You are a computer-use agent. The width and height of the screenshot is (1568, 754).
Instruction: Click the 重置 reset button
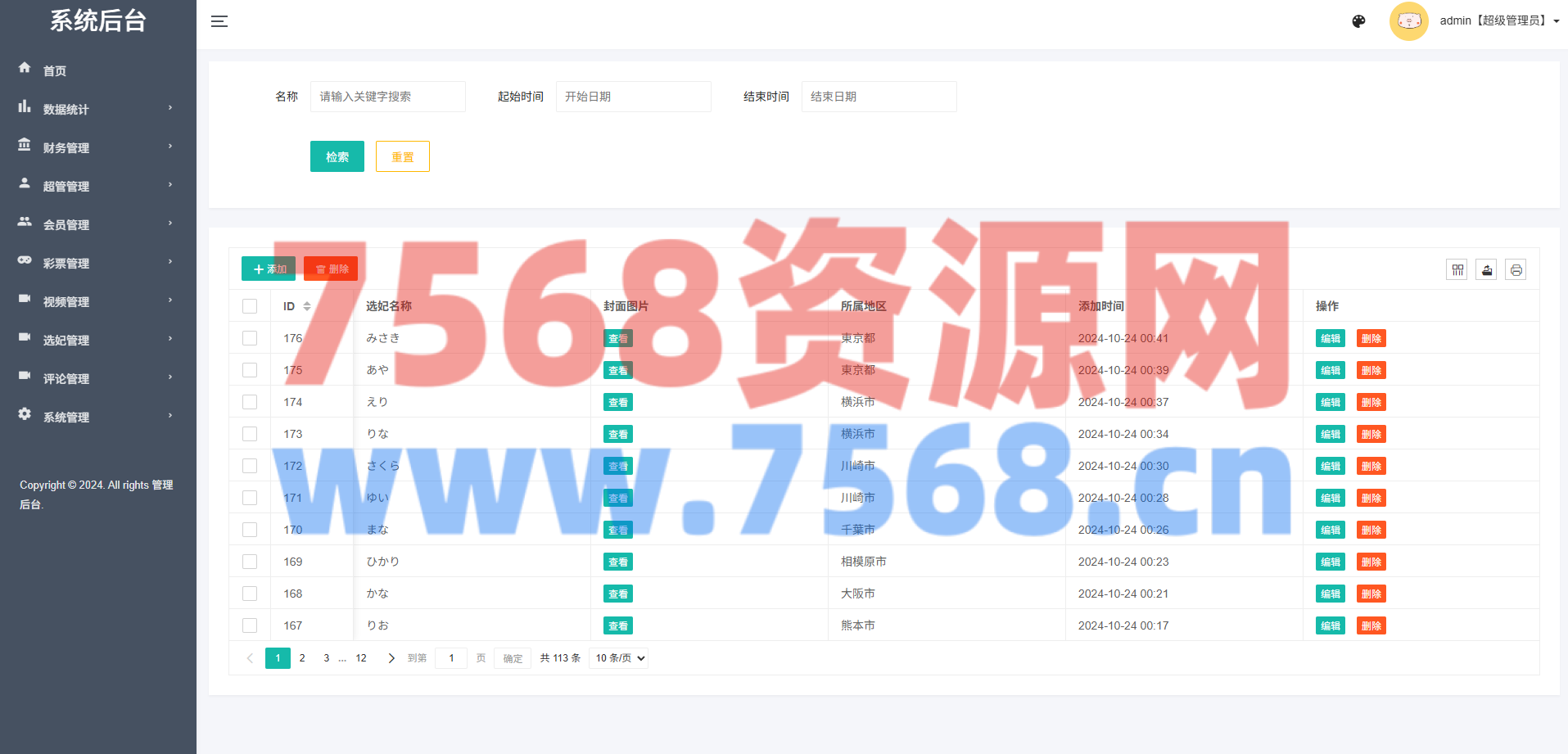coord(402,156)
